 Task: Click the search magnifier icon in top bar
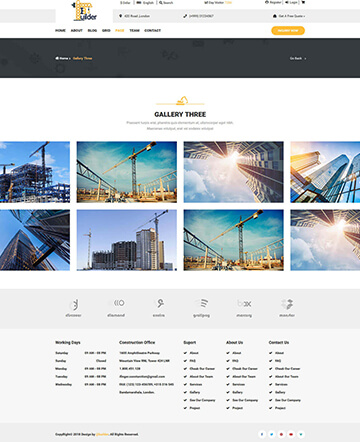click(161, 3)
